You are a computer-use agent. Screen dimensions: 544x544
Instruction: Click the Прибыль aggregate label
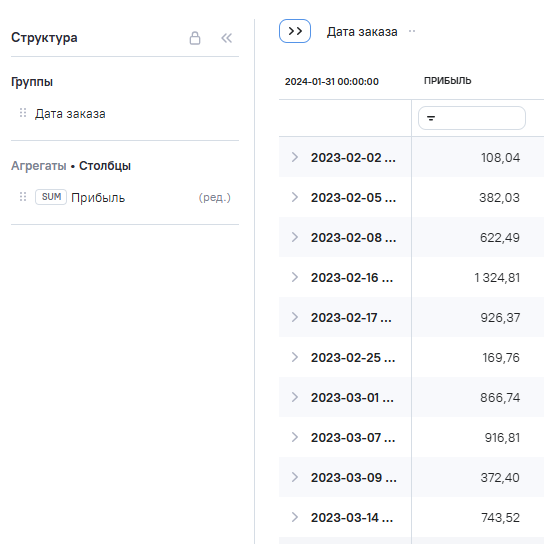click(98, 198)
